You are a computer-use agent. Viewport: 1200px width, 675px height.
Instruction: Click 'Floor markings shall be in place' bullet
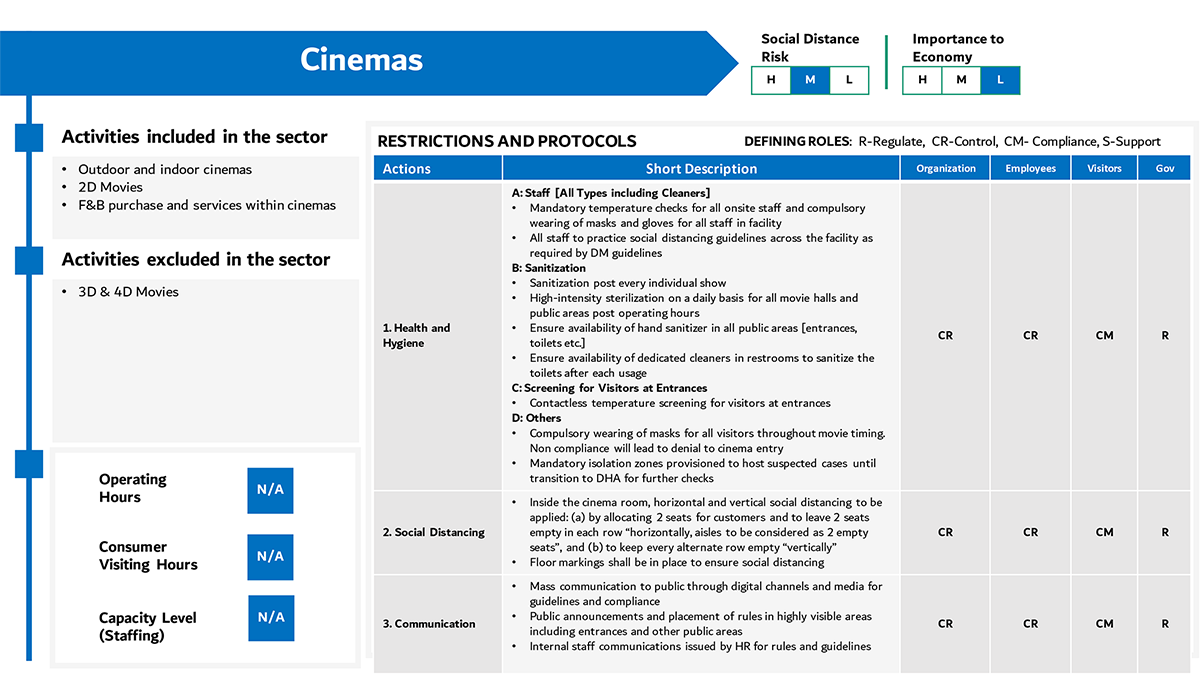(677, 562)
